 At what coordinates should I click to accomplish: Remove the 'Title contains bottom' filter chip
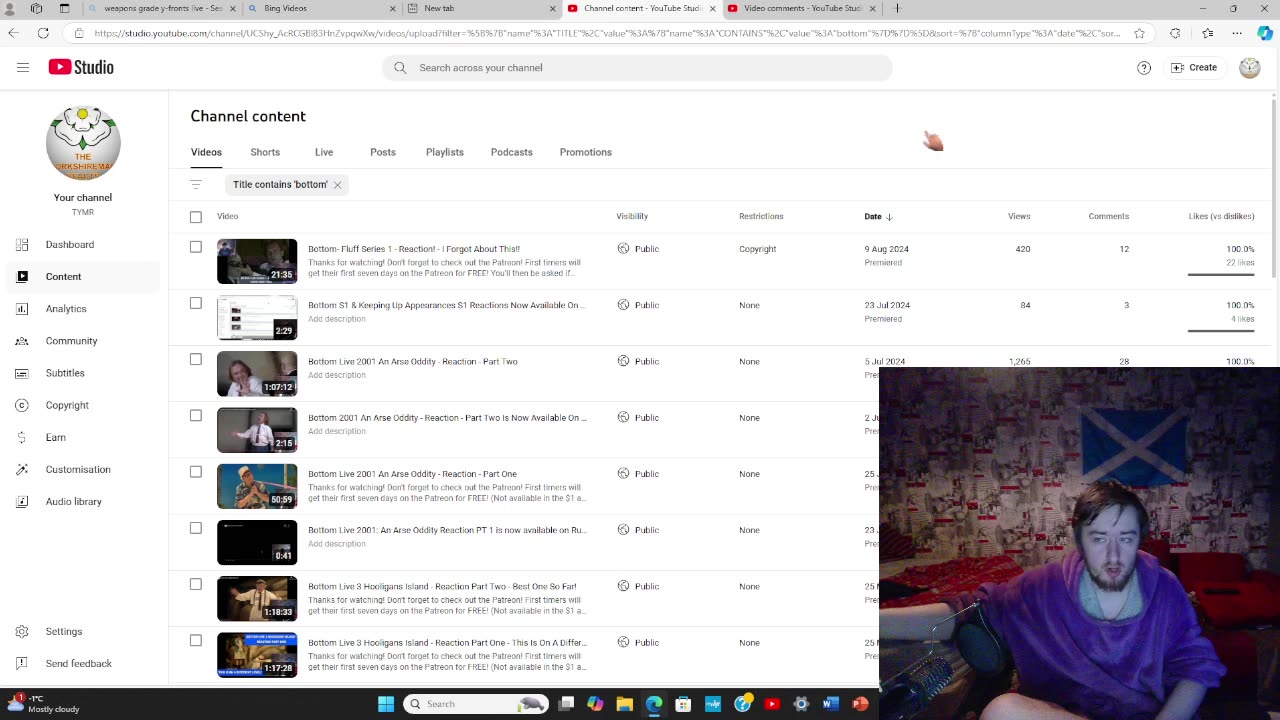point(337,185)
